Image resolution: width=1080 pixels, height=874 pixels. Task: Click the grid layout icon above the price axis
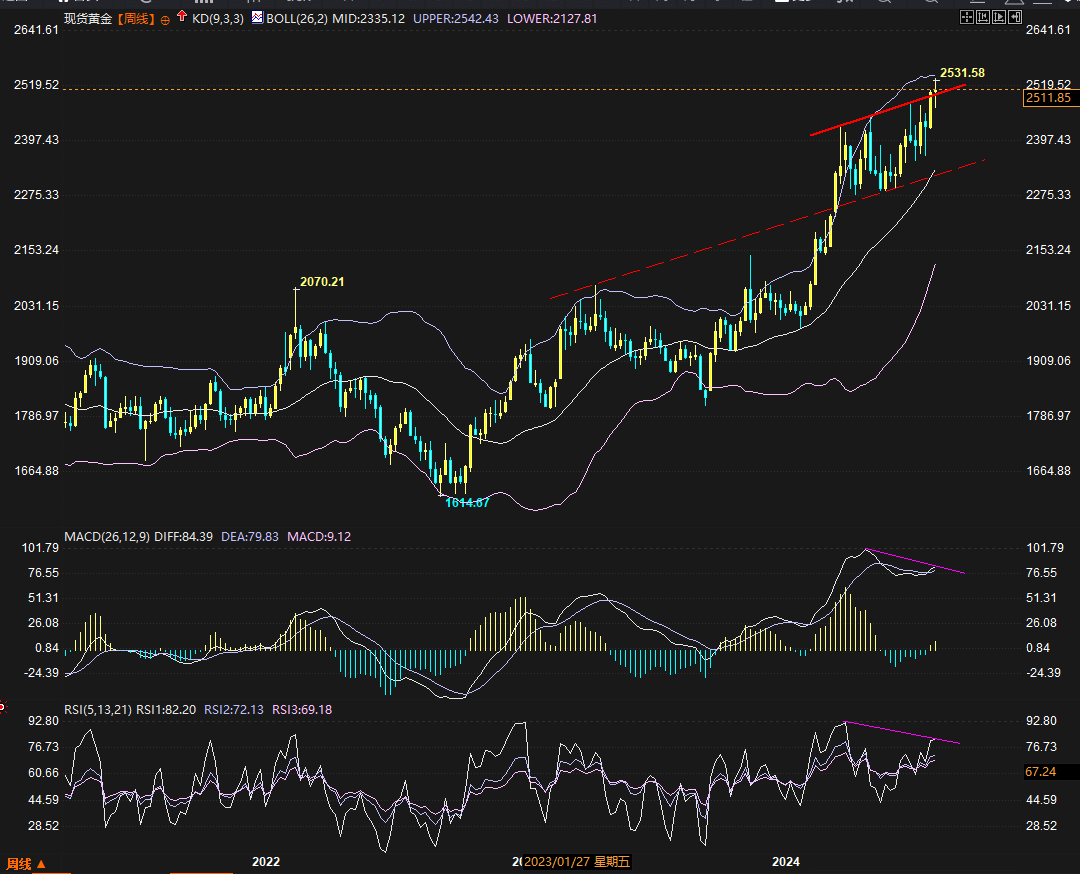pos(966,17)
